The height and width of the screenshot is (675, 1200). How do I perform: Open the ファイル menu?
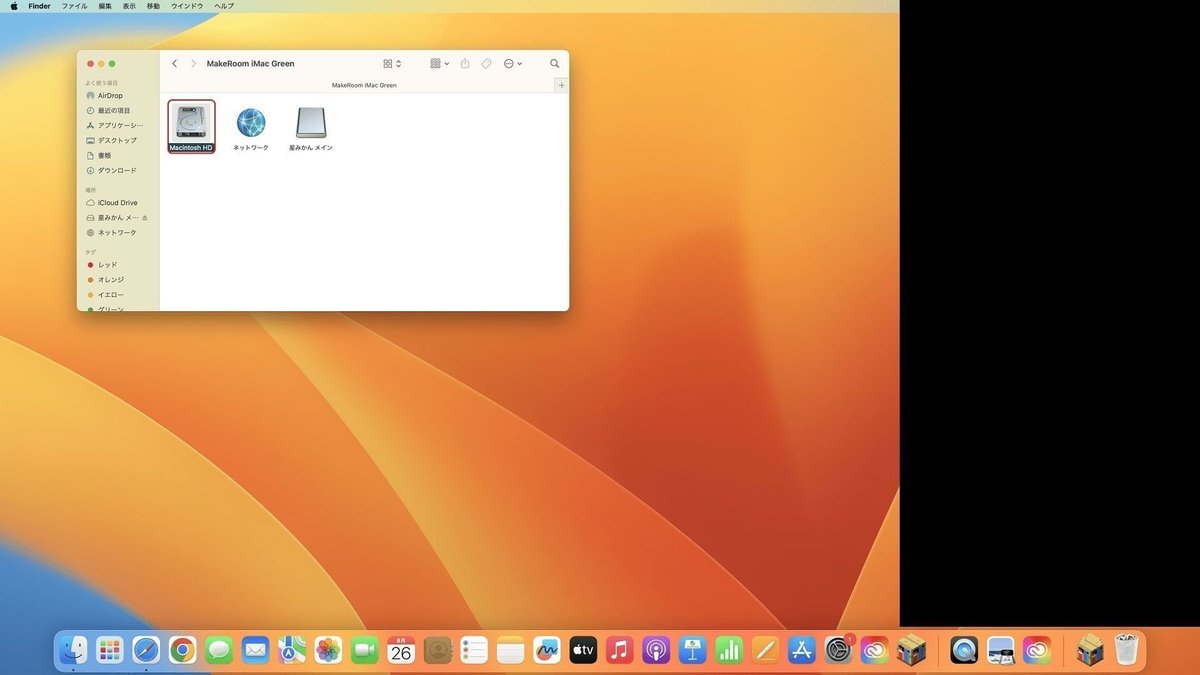click(x=74, y=6)
